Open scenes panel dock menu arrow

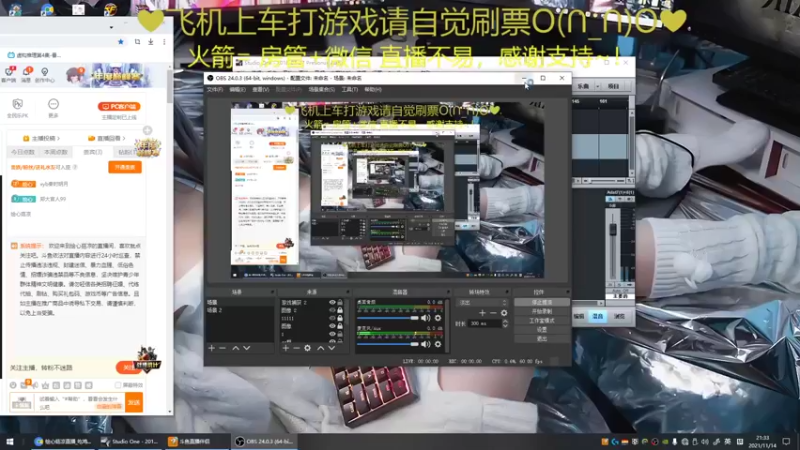[x=272, y=292]
